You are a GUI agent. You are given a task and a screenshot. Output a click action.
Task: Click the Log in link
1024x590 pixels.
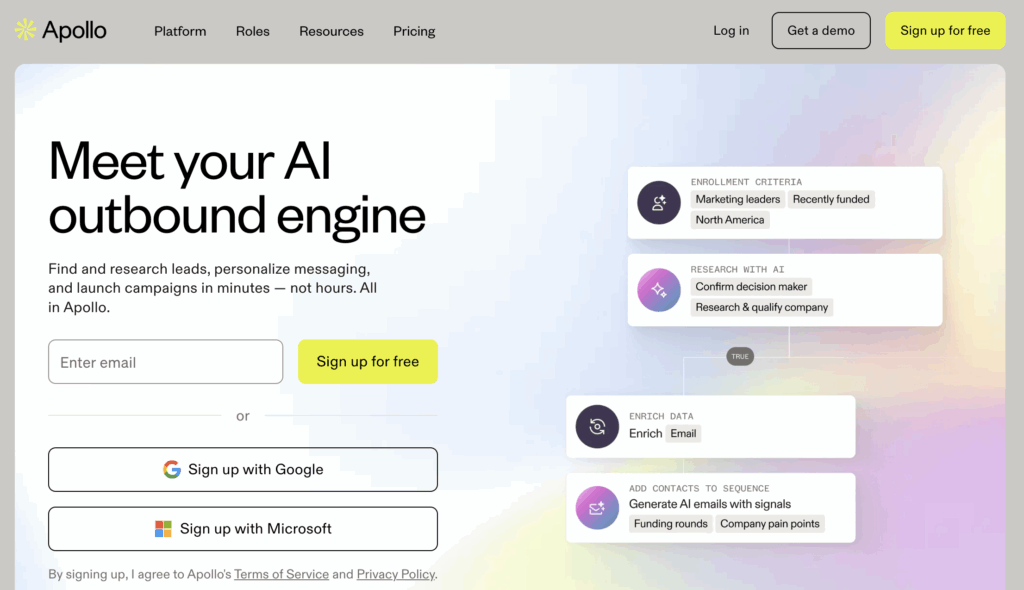(x=731, y=31)
